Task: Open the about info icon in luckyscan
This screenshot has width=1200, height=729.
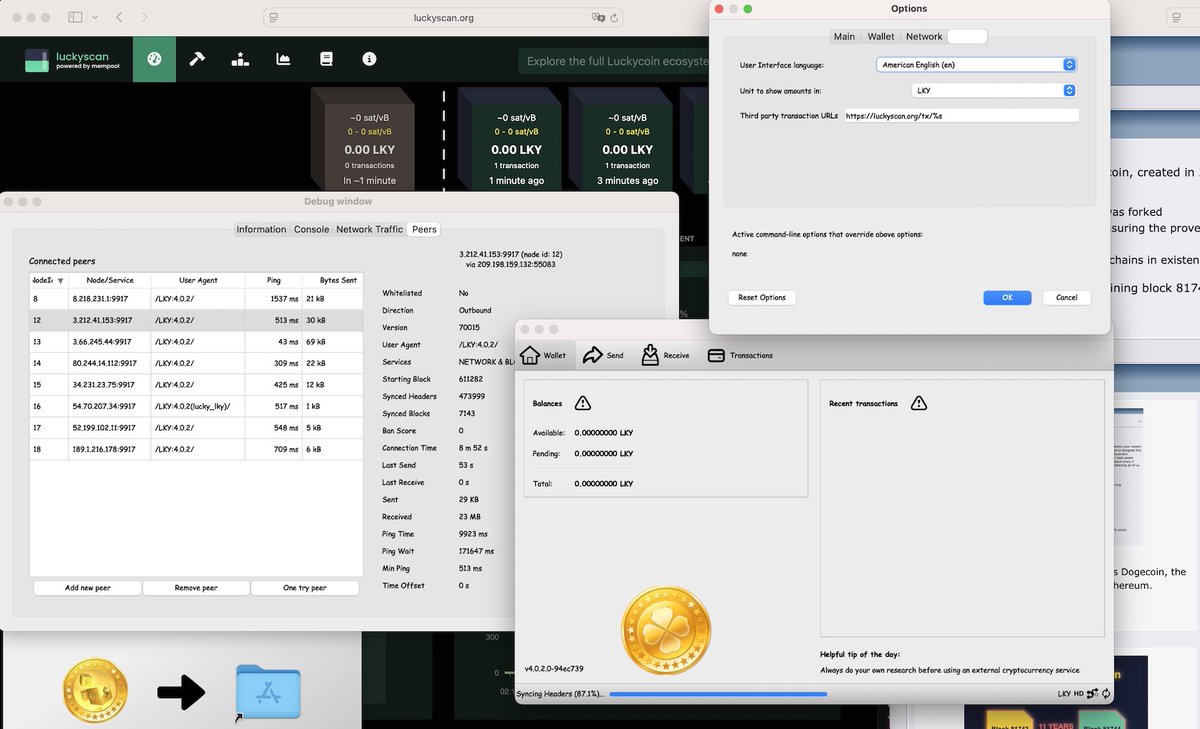Action: click(369, 59)
